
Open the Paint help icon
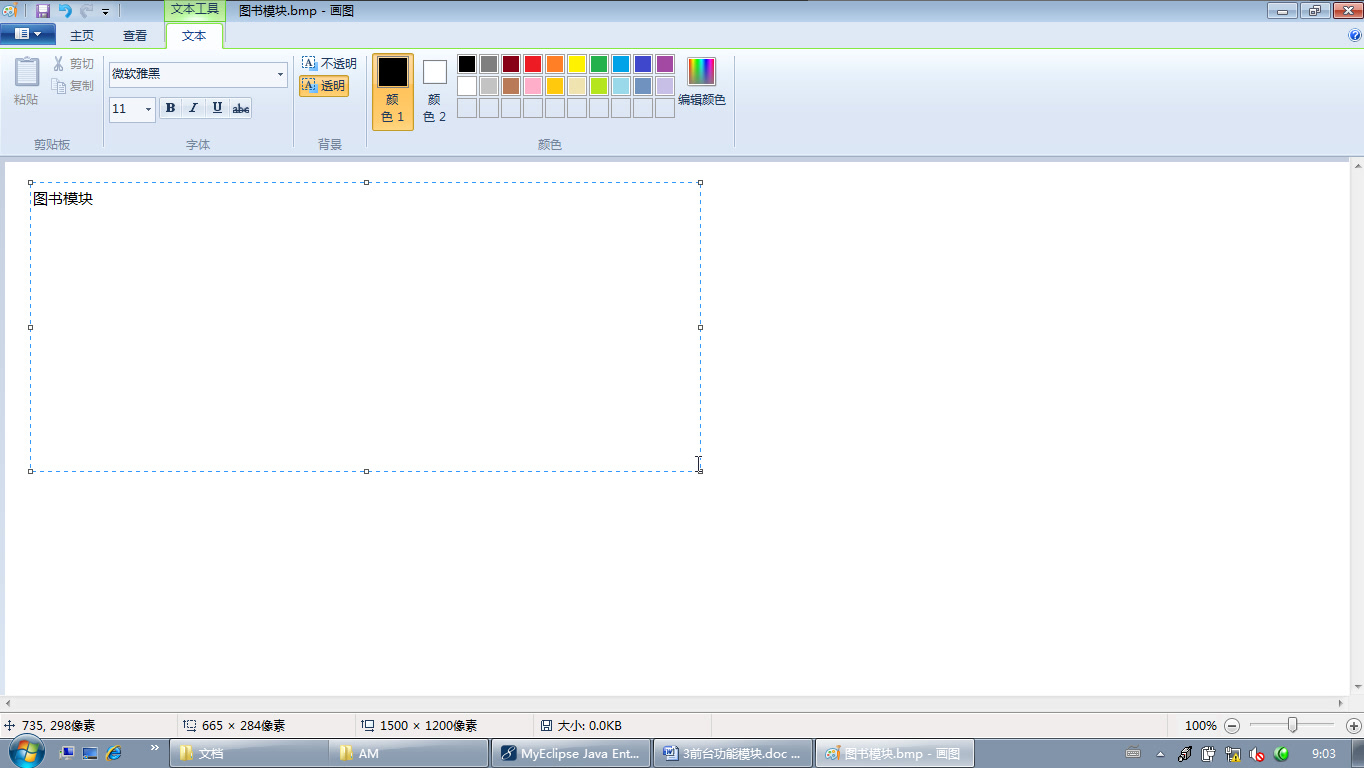1355,35
